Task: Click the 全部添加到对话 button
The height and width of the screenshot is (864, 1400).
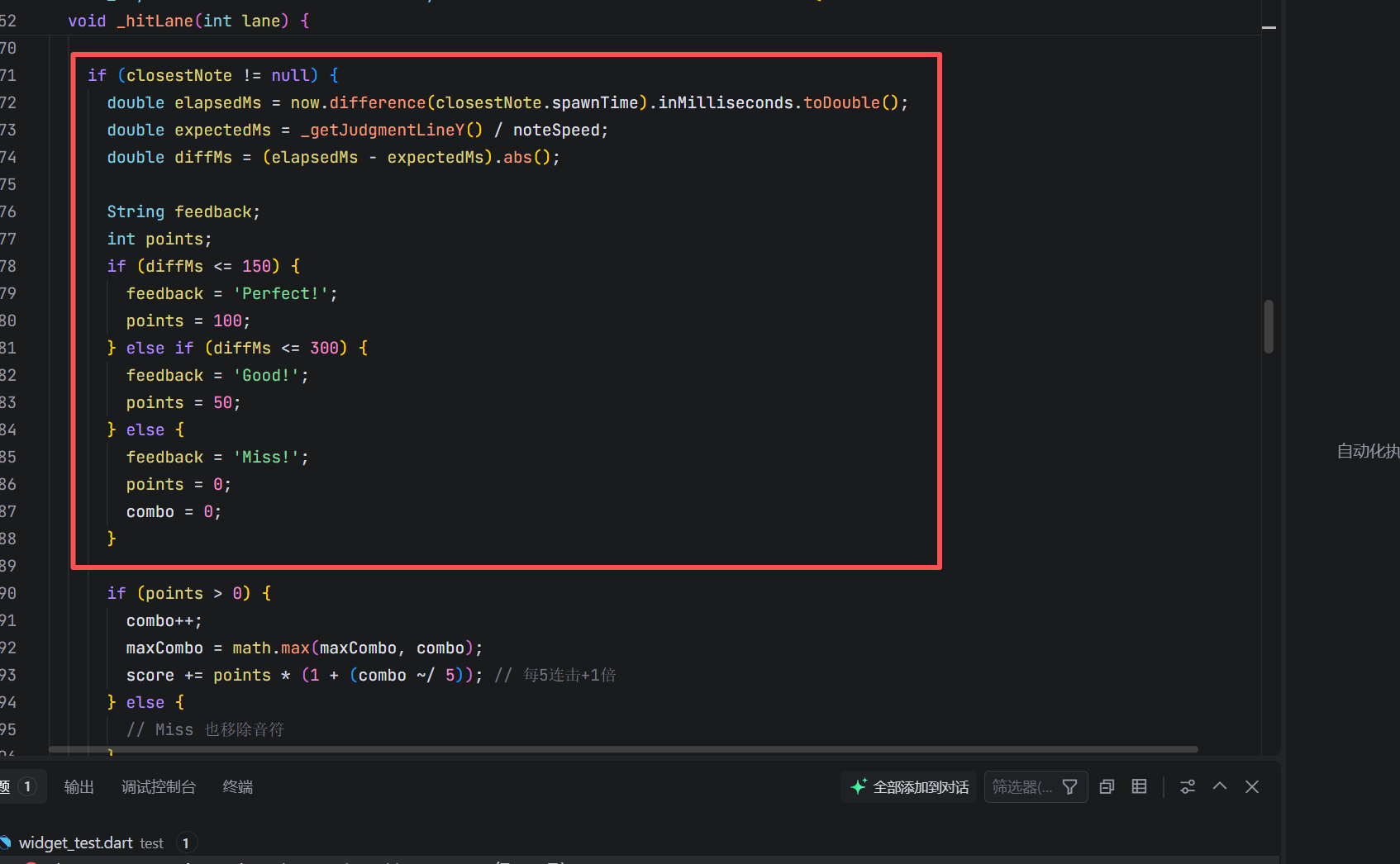Action: (x=909, y=787)
